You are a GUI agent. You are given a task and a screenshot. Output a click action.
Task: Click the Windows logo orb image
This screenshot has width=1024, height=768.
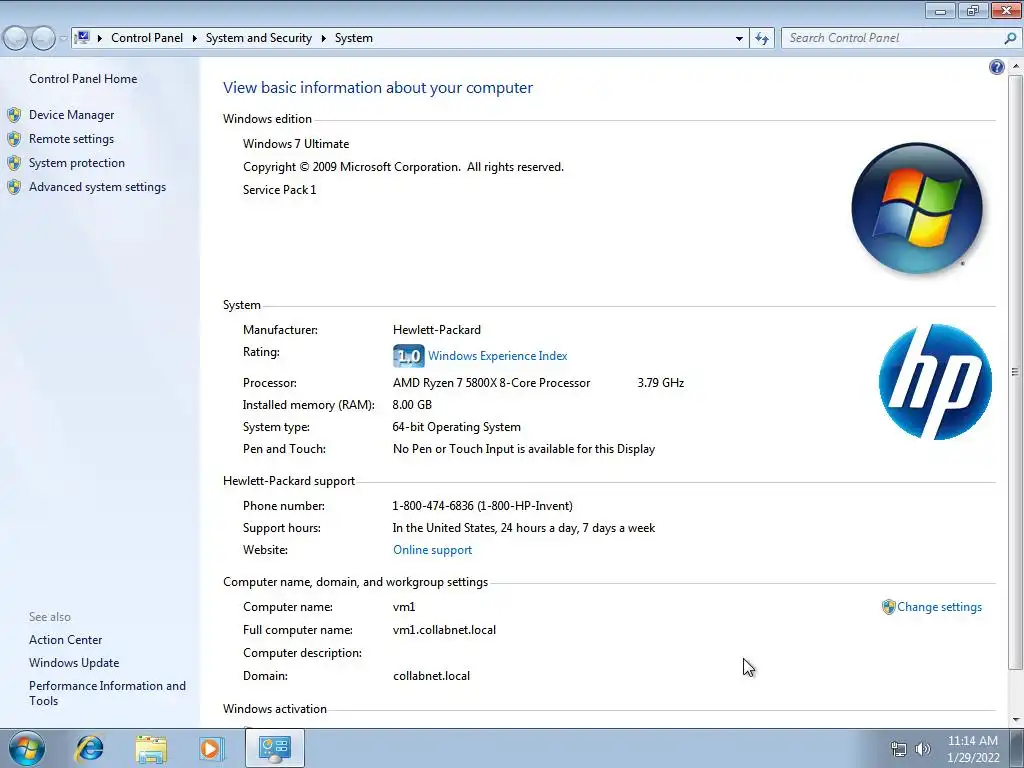click(x=917, y=208)
